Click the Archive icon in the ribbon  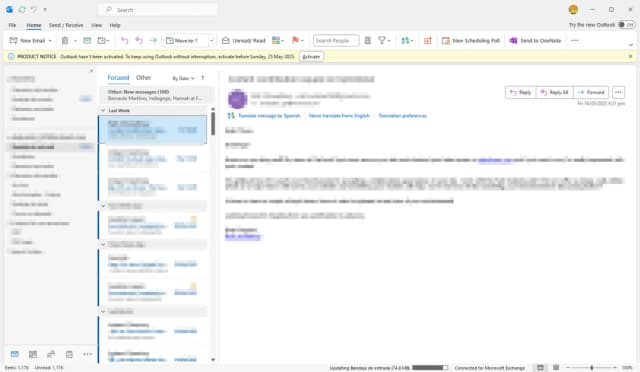click(x=87, y=40)
